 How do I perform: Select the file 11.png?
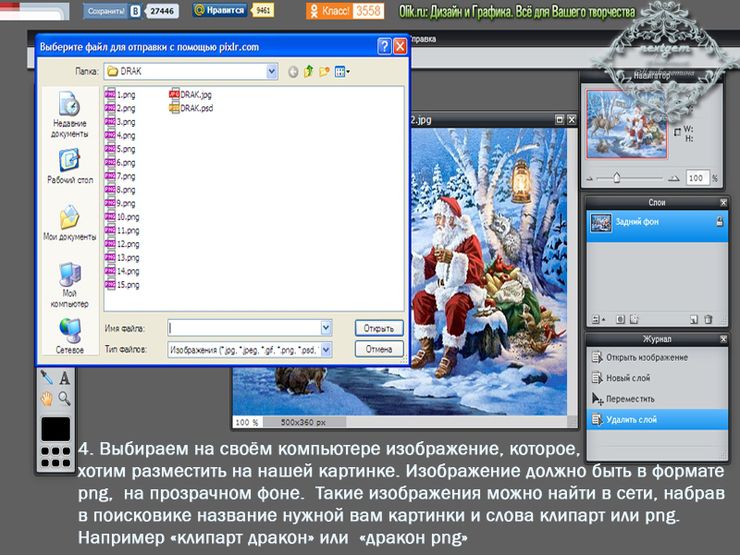[122, 230]
